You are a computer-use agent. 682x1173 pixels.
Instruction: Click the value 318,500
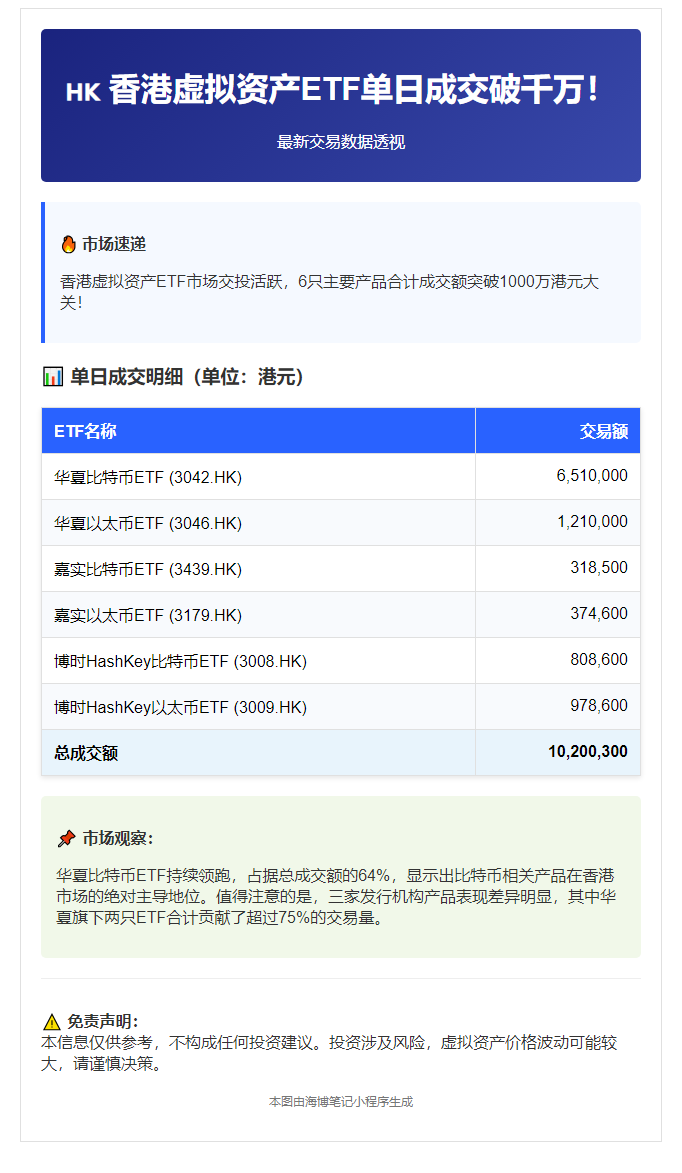599,568
